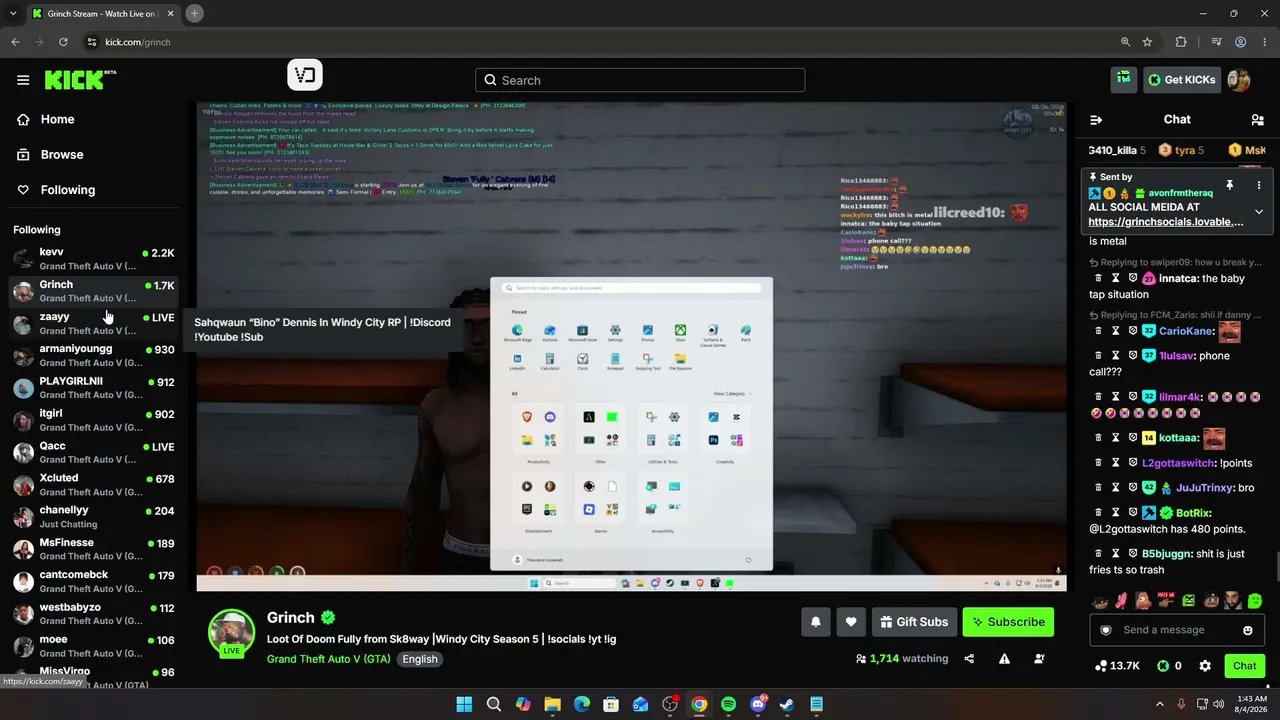
Task: Delete kottaaa's chat message
Action: click(x=1098, y=438)
